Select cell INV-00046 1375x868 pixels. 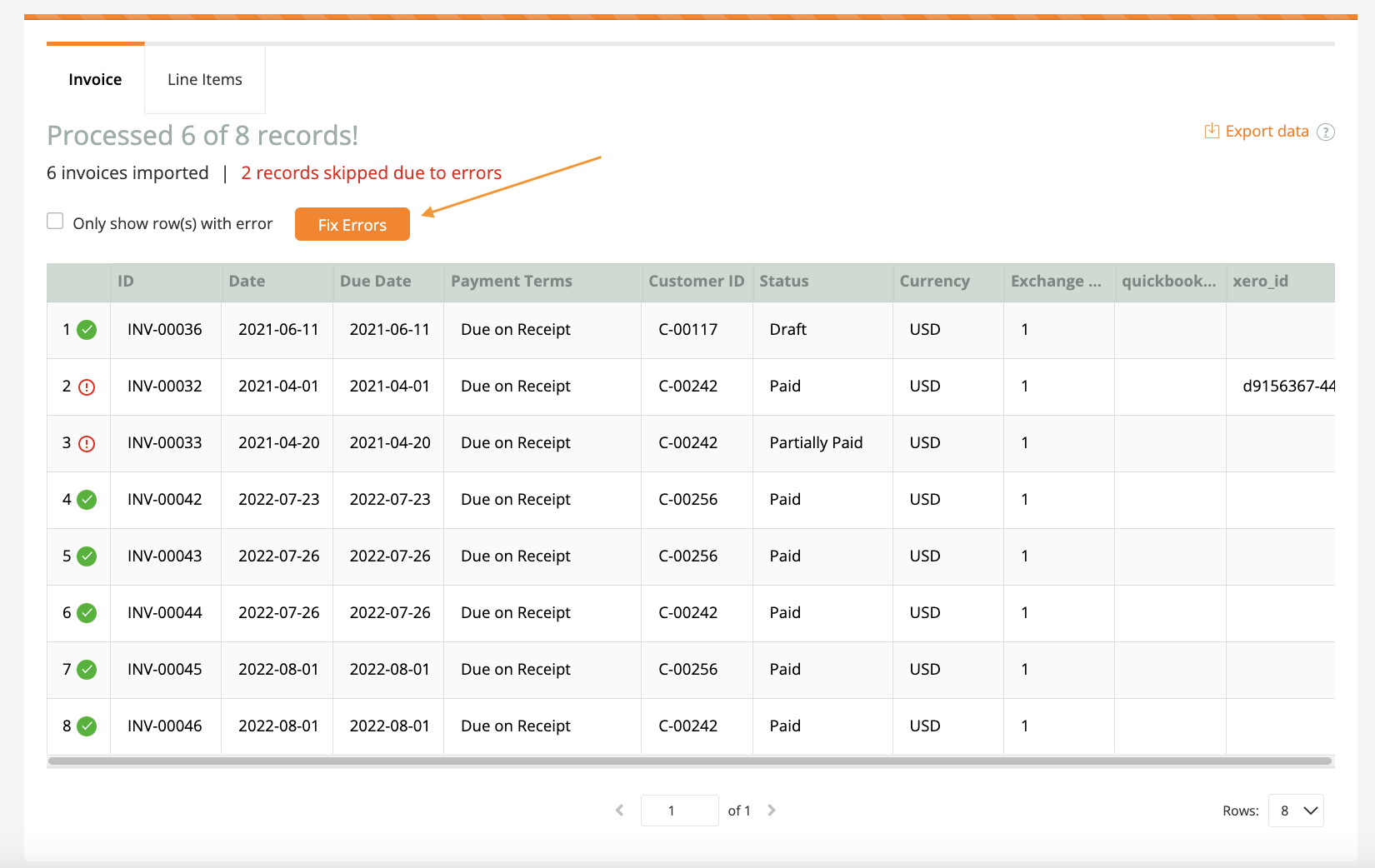(x=165, y=726)
